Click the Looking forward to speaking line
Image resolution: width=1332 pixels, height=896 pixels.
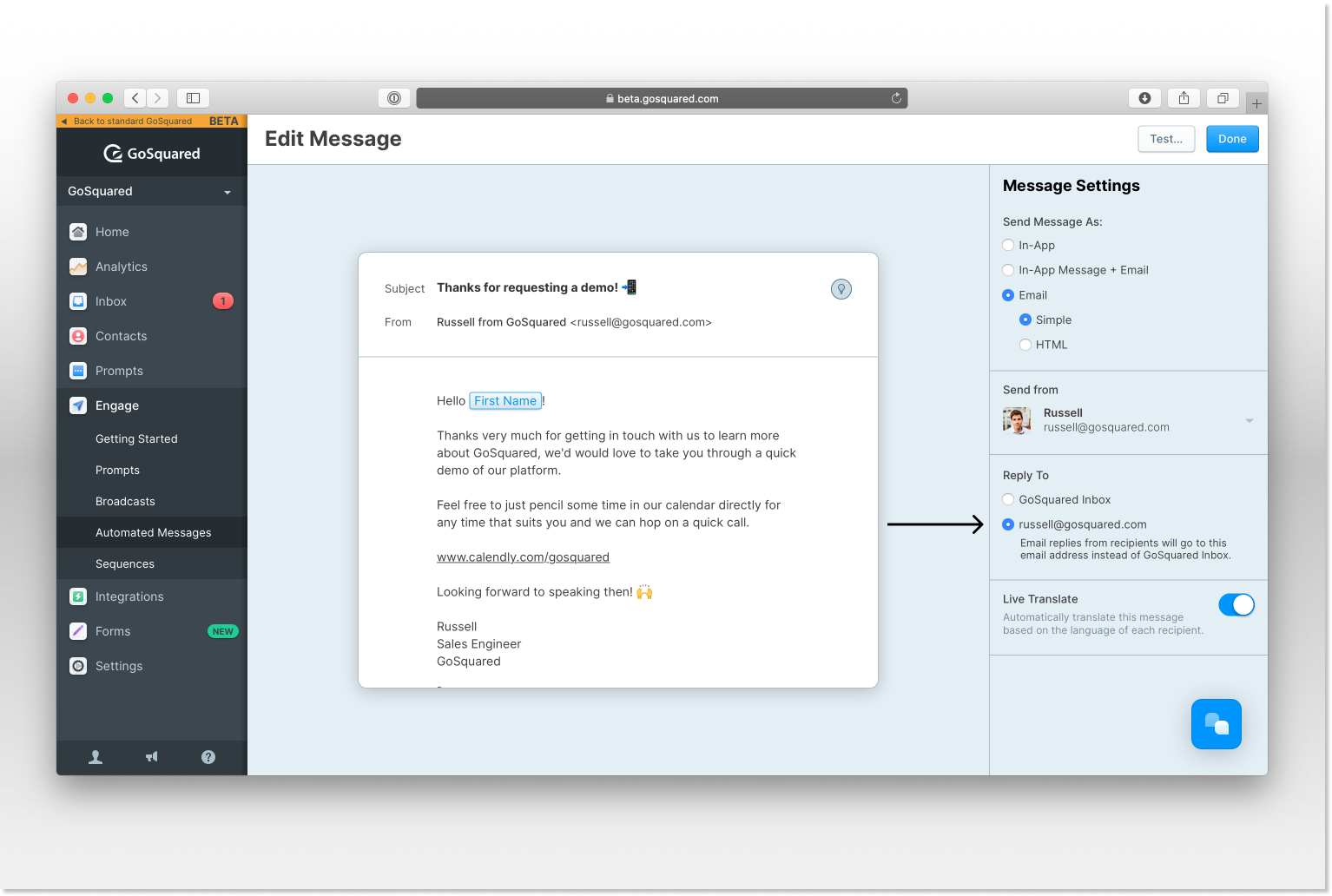(544, 592)
